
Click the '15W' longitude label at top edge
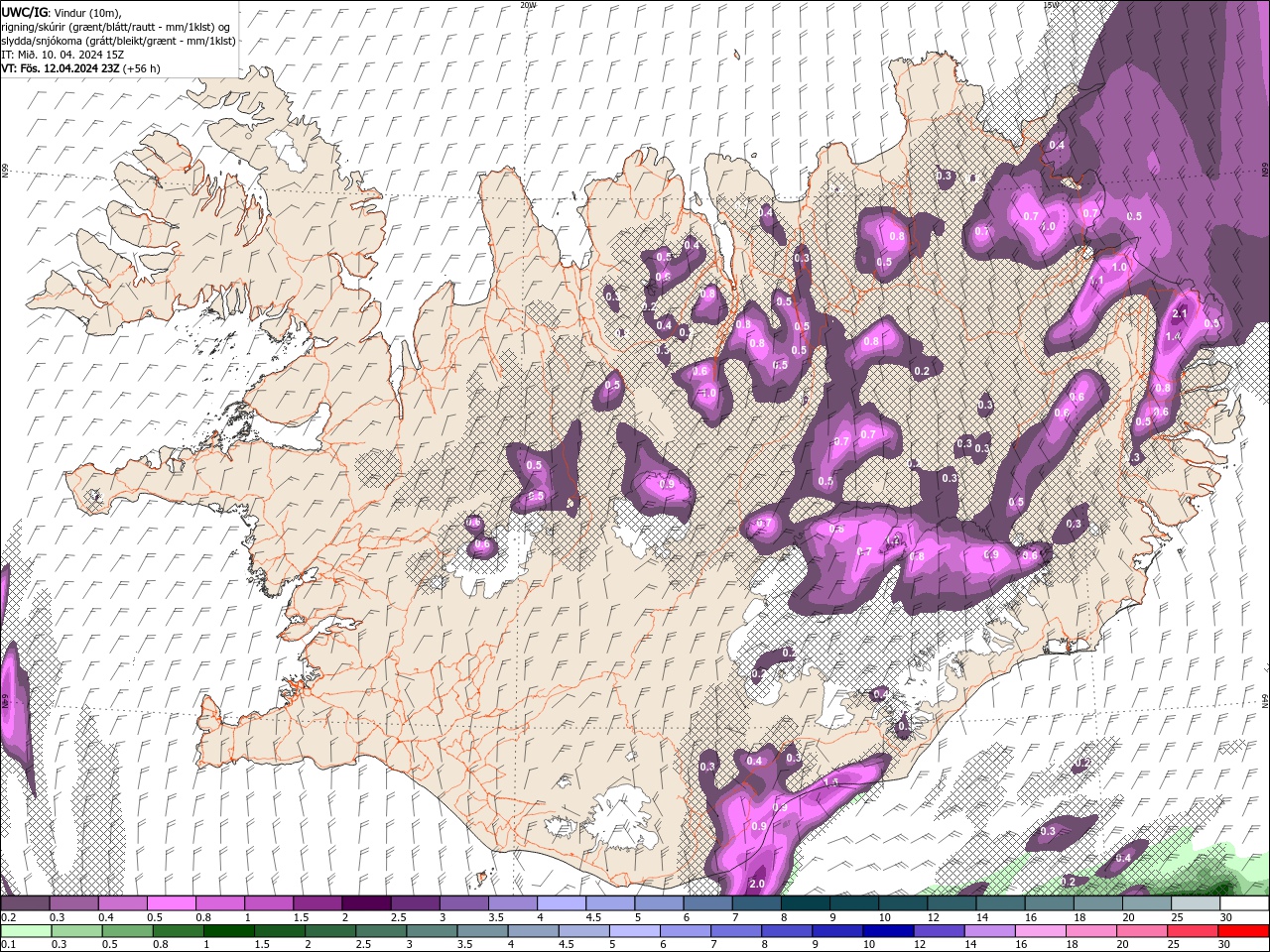[x=1050, y=5]
